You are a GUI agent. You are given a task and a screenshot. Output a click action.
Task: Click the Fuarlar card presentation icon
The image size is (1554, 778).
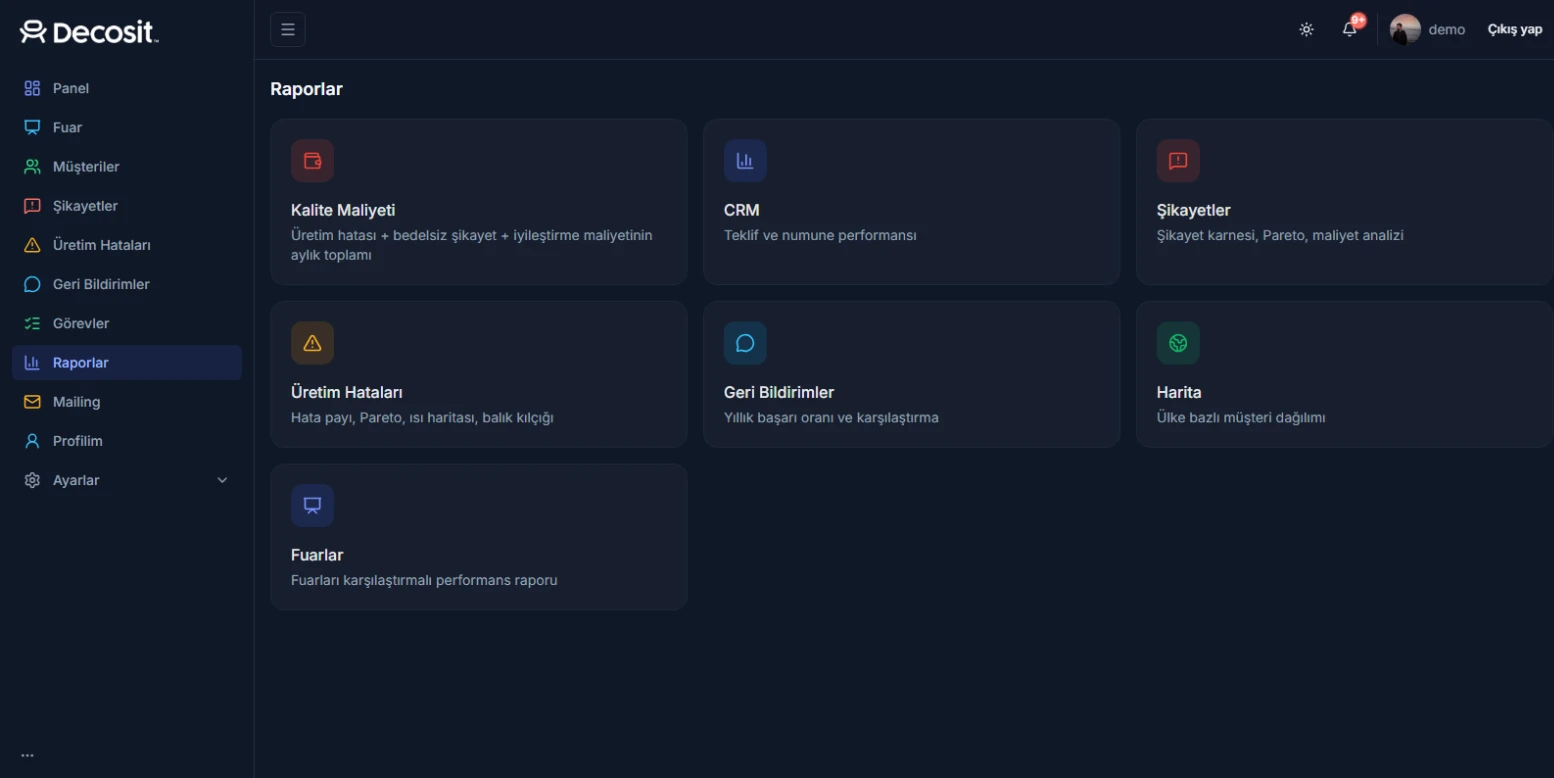coord(312,505)
